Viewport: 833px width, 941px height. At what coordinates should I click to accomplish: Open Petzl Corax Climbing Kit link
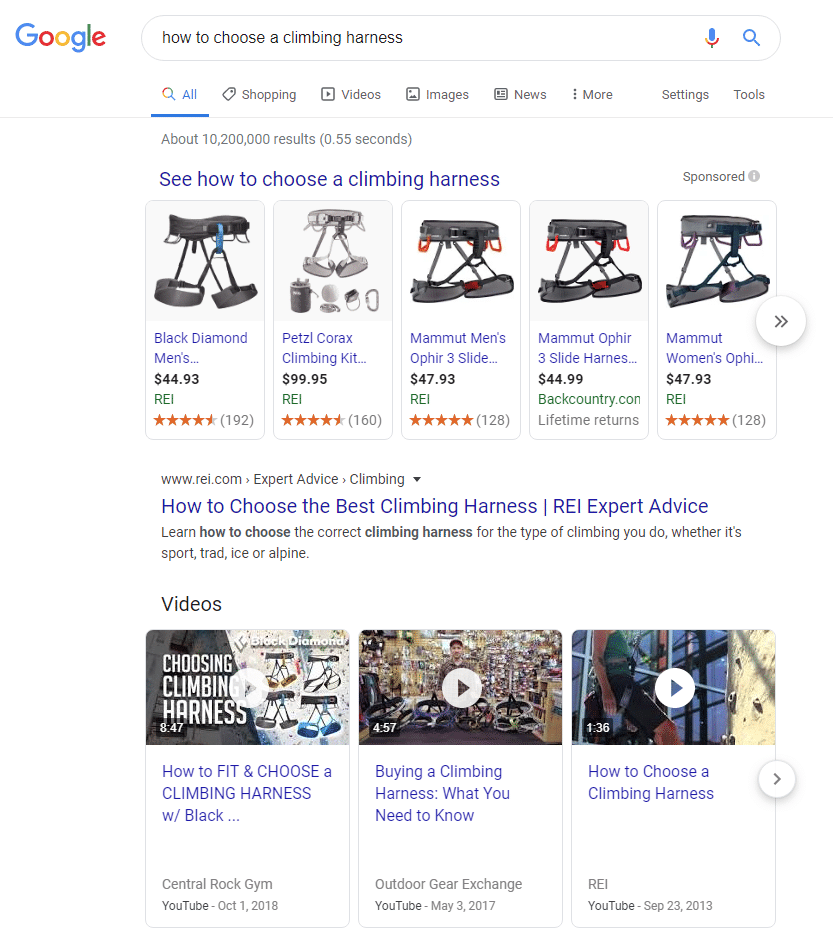(324, 348)
